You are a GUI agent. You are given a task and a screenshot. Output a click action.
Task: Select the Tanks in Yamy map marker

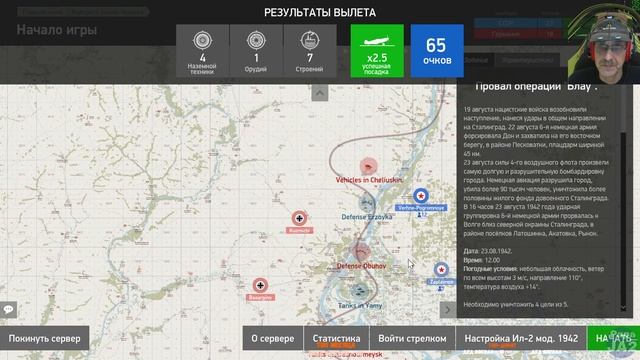(360, 291)
